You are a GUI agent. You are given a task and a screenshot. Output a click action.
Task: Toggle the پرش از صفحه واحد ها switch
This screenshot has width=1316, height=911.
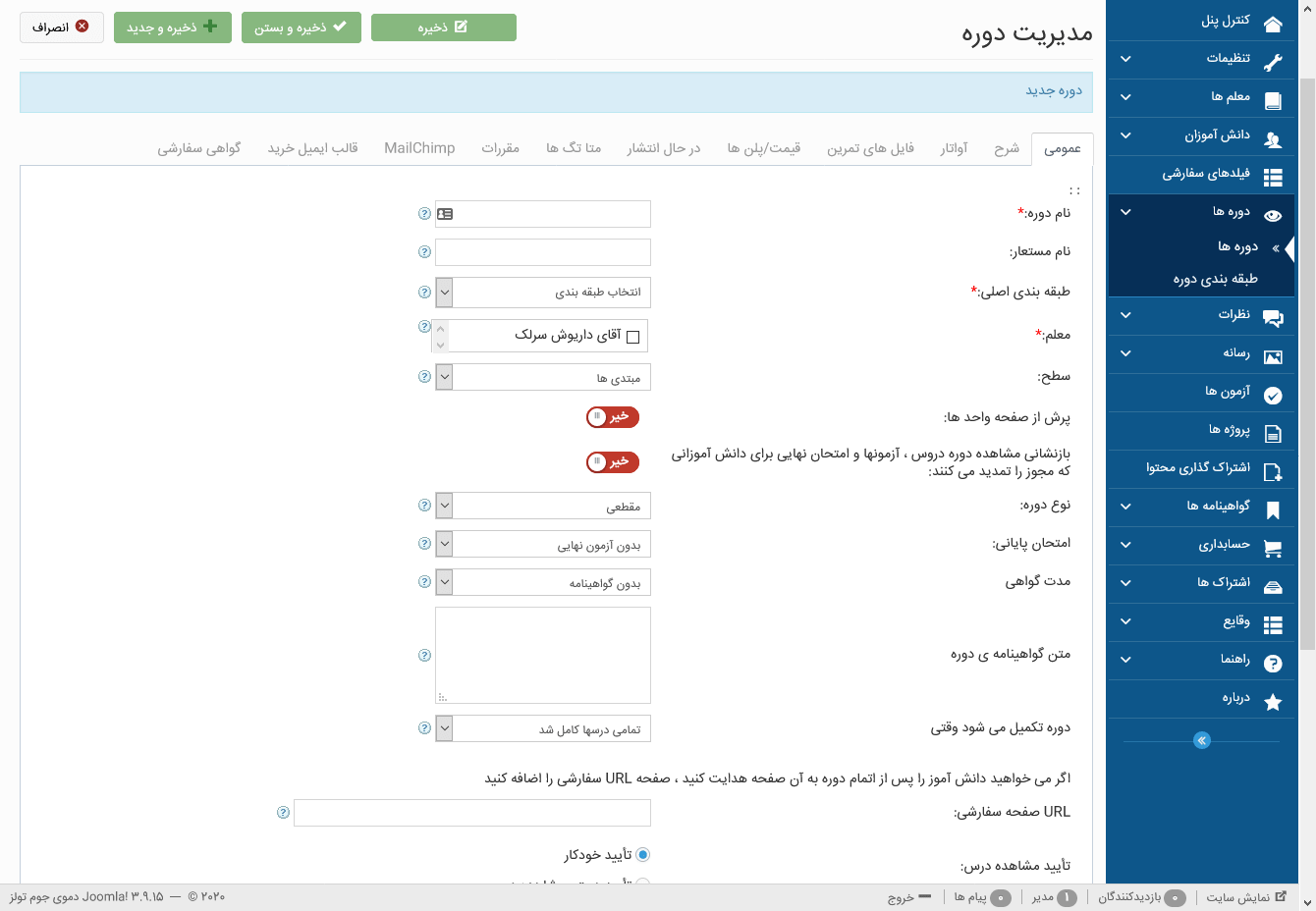613,417
